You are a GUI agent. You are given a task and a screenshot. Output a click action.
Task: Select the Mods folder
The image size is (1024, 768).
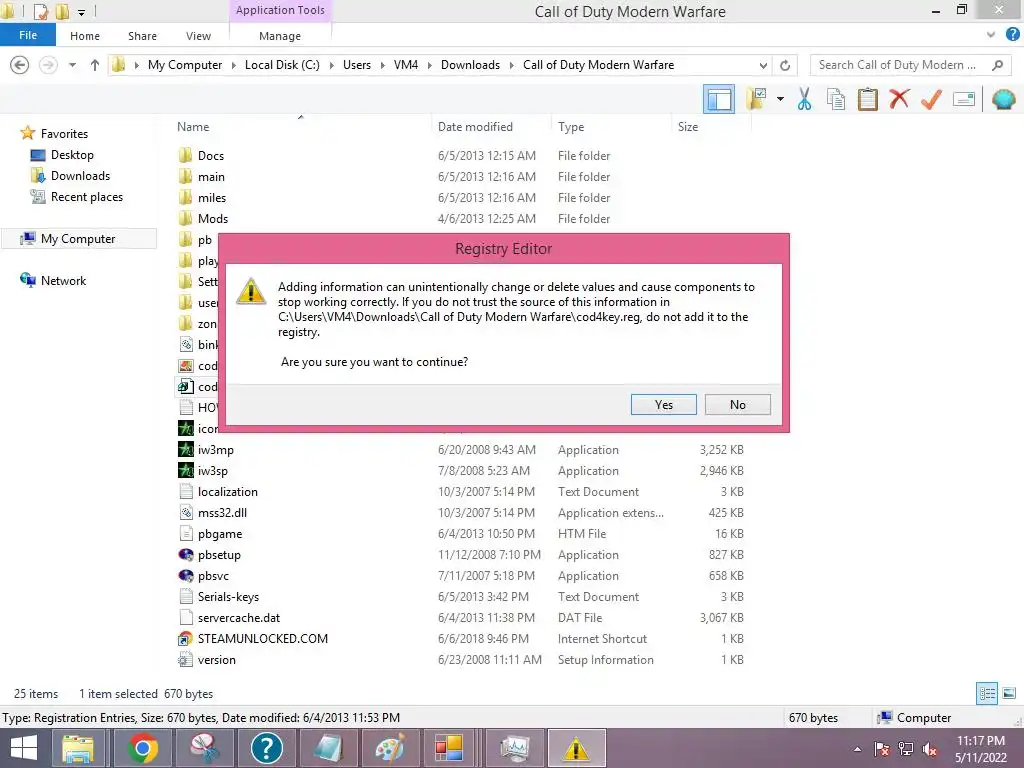coord(213,218)
